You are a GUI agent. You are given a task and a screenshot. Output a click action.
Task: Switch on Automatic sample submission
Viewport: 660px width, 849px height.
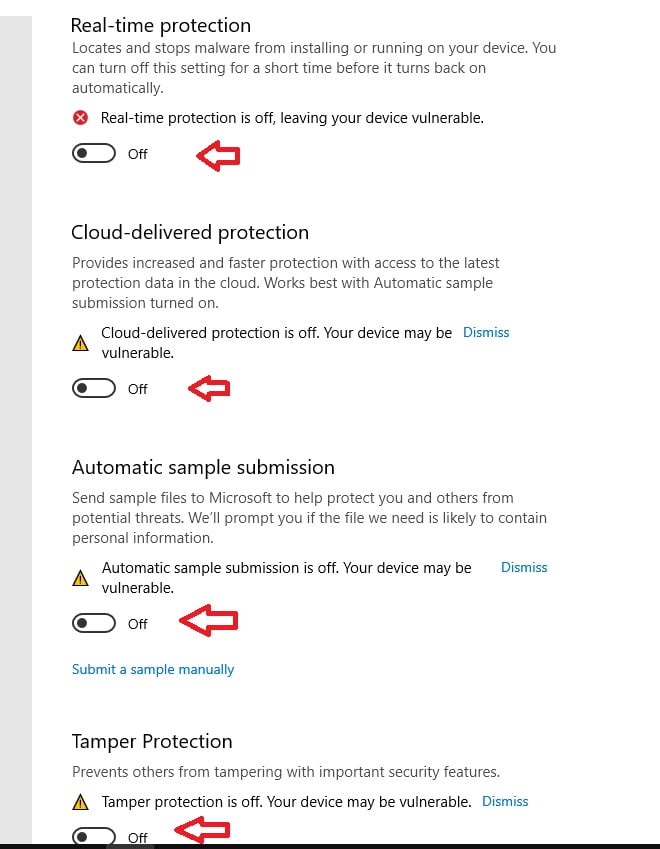94,624
